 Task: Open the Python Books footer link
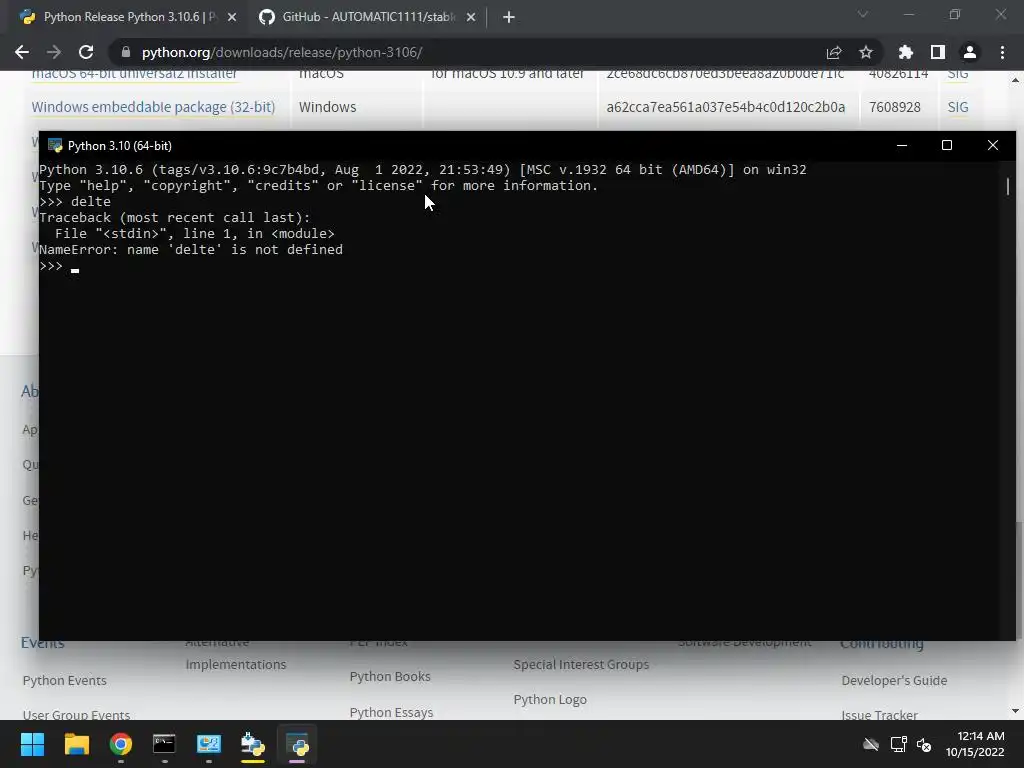click(390, 677)
